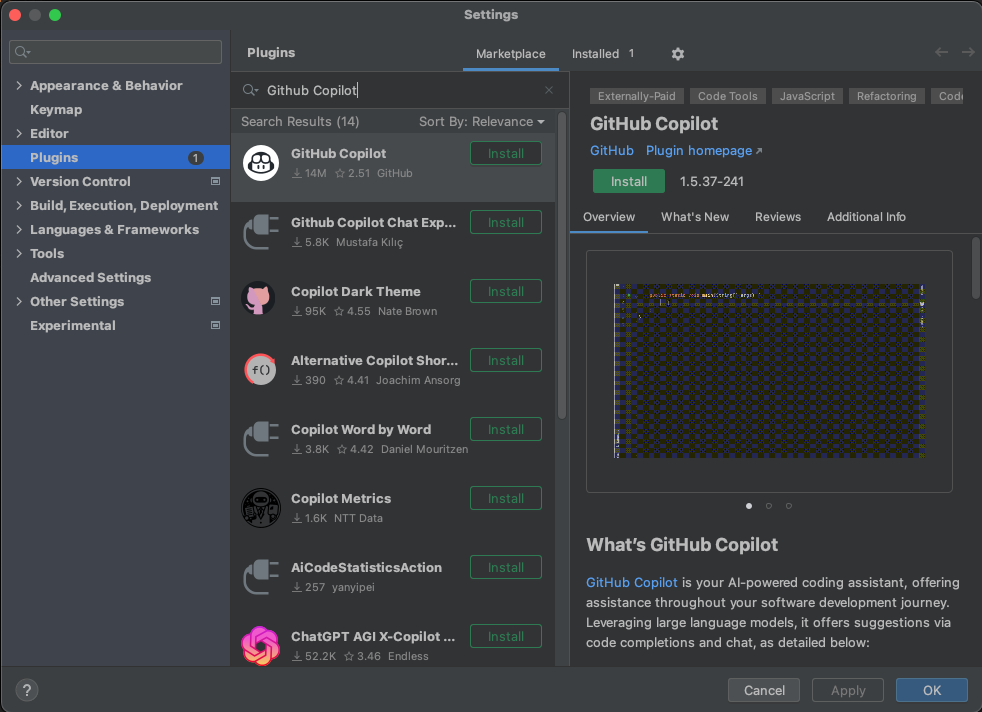982x712 pixels.
Task: Switch to the Marketplace tab
Action: tap(510, 54)
